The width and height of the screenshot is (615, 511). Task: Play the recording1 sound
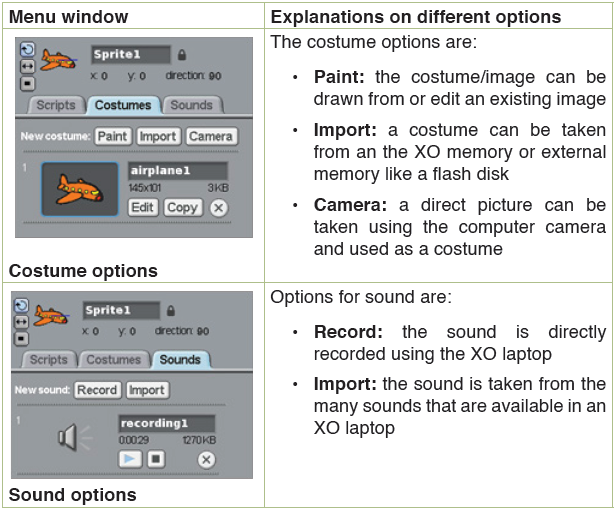click(x=130, y=459)
